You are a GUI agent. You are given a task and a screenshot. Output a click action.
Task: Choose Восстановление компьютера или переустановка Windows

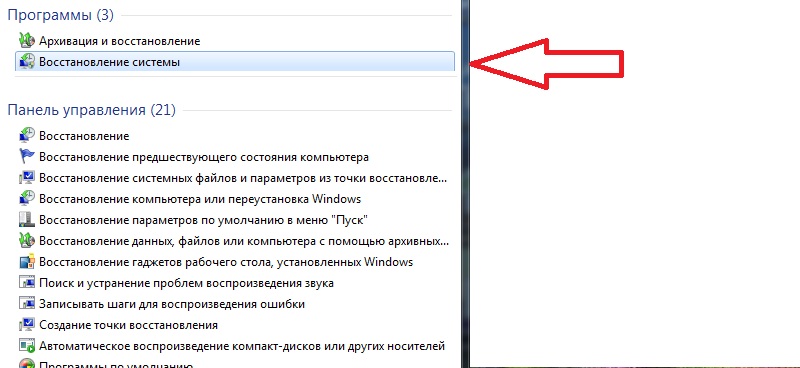200,199
